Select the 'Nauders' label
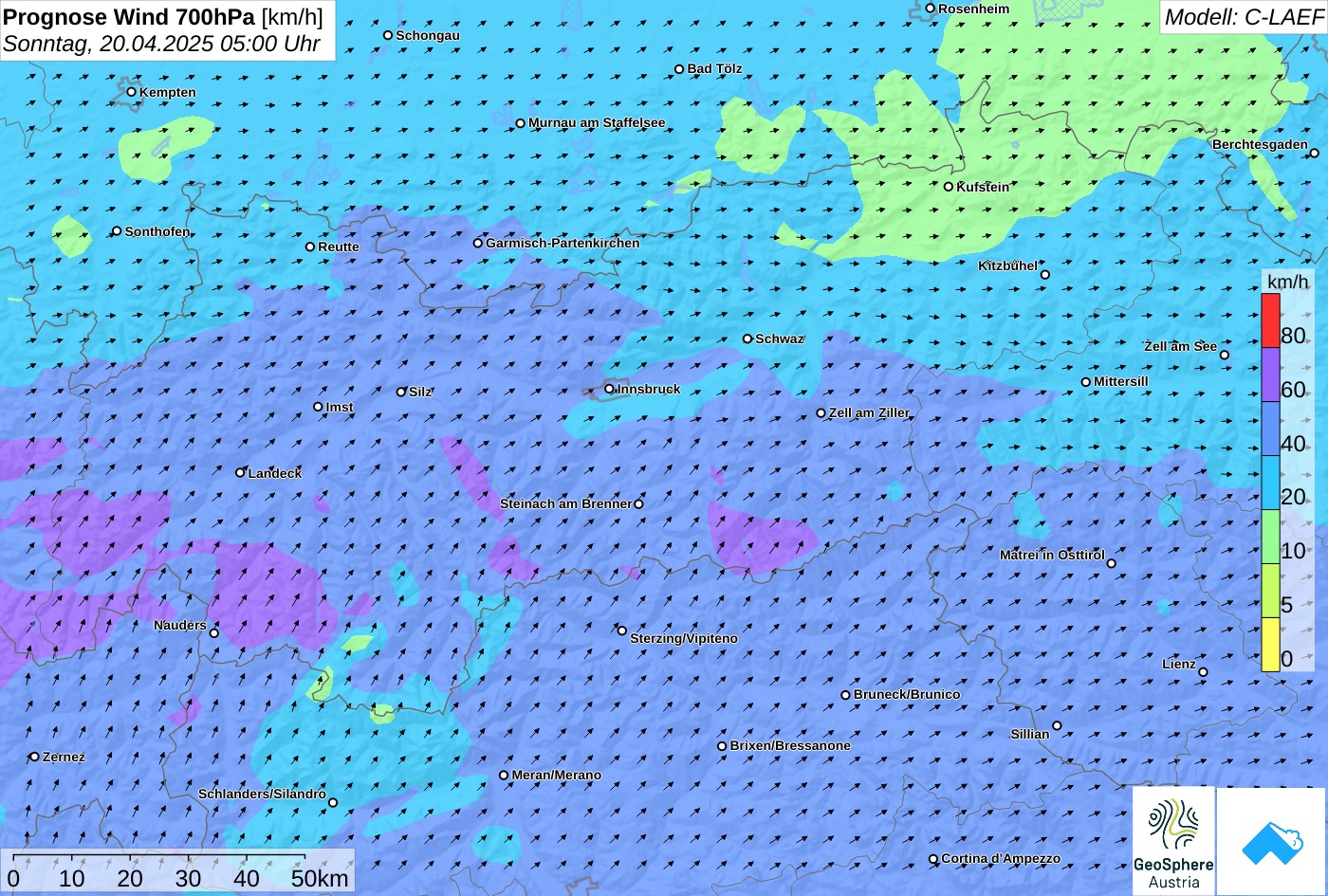Screen dimensions: 1328x896 click(180, 625)
